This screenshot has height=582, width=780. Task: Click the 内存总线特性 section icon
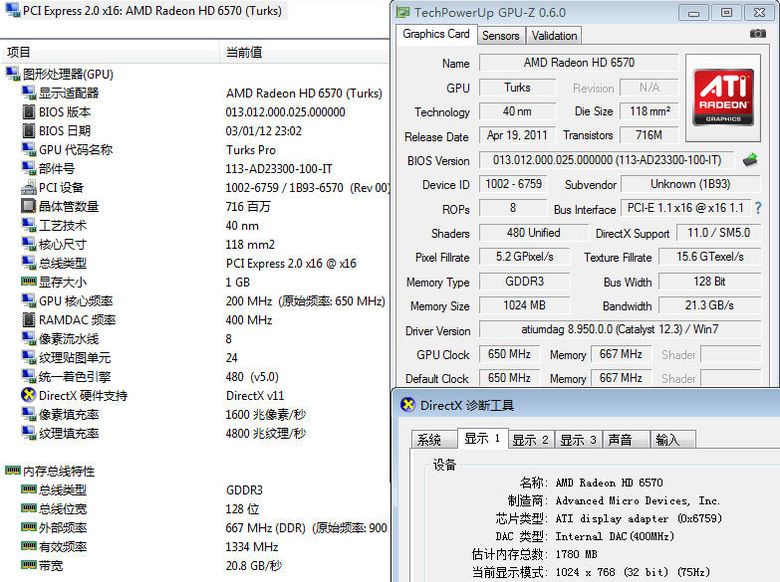coord(12,470)
